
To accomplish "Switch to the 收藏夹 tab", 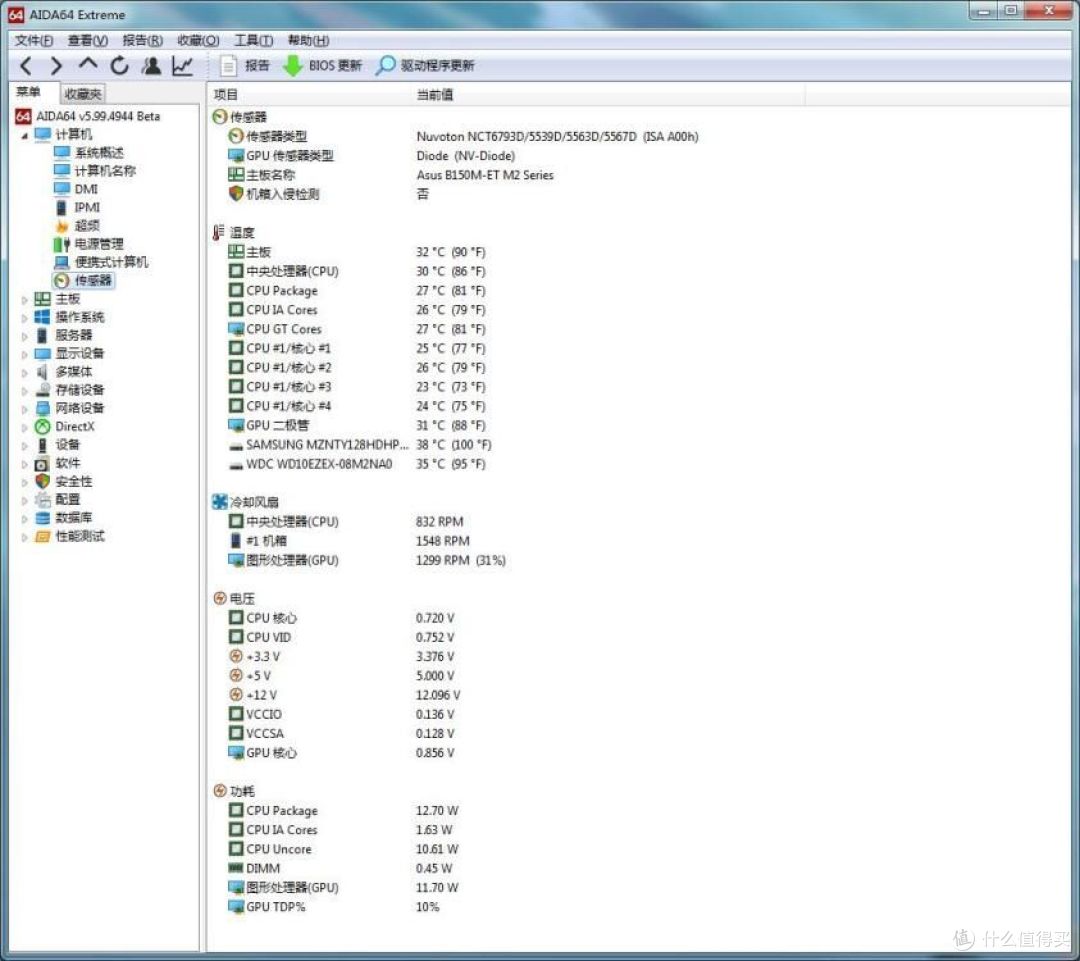I will [x=83, y=94].
